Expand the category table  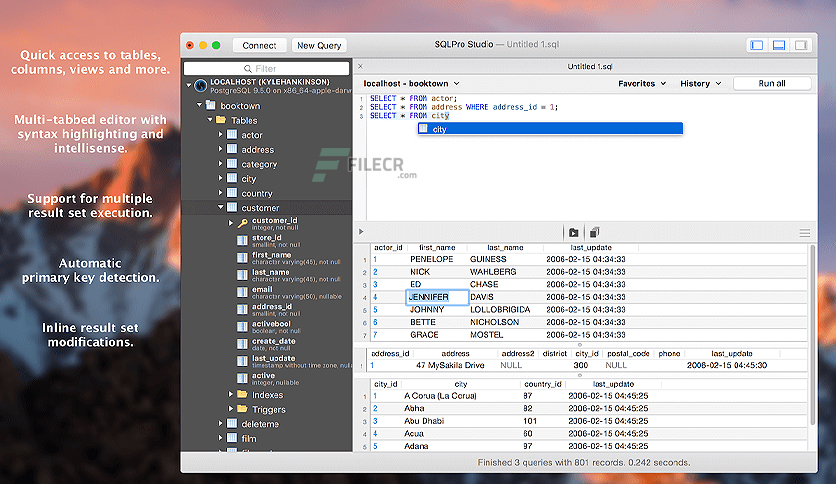click(220, 164)
